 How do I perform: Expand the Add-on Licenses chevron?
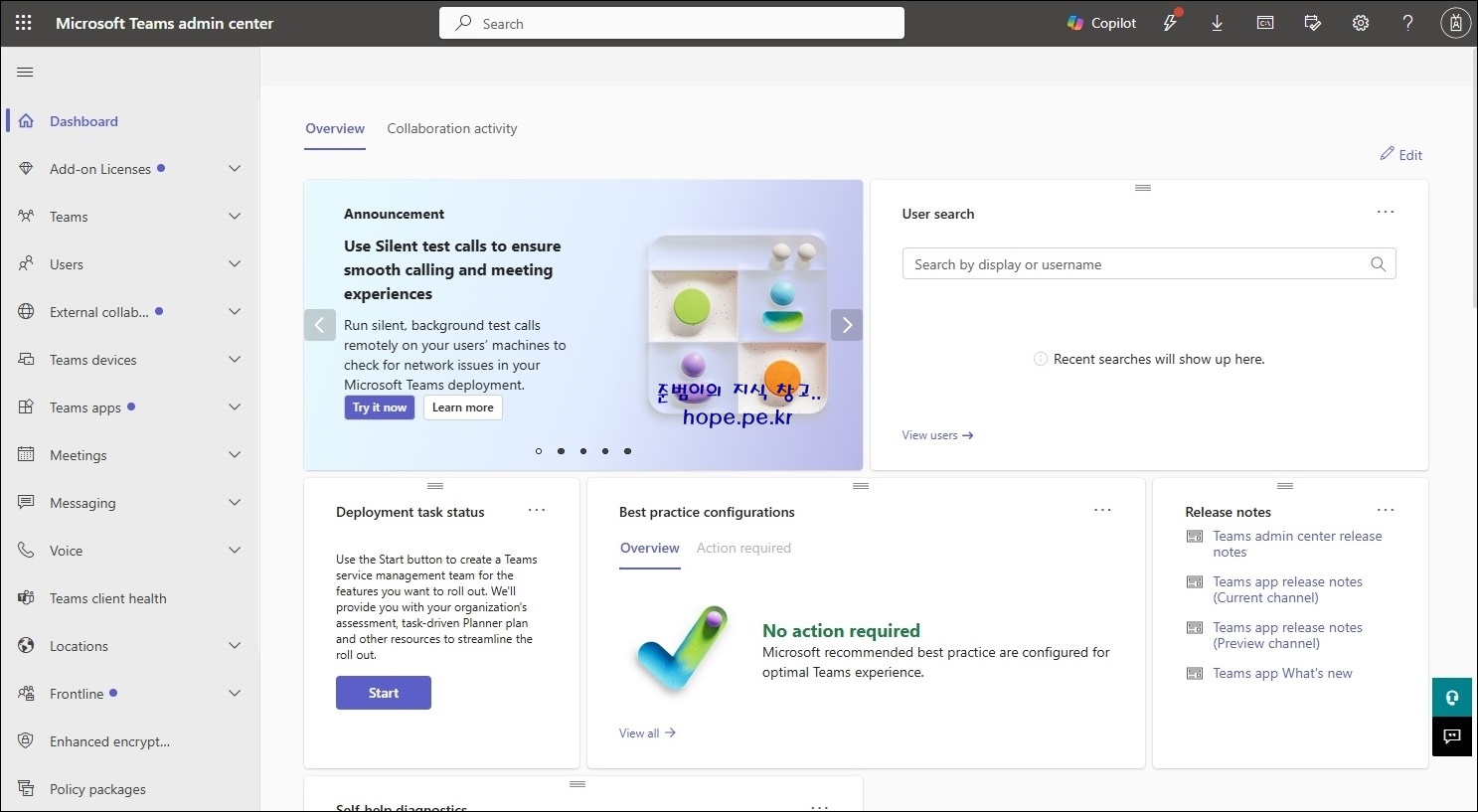235,169
